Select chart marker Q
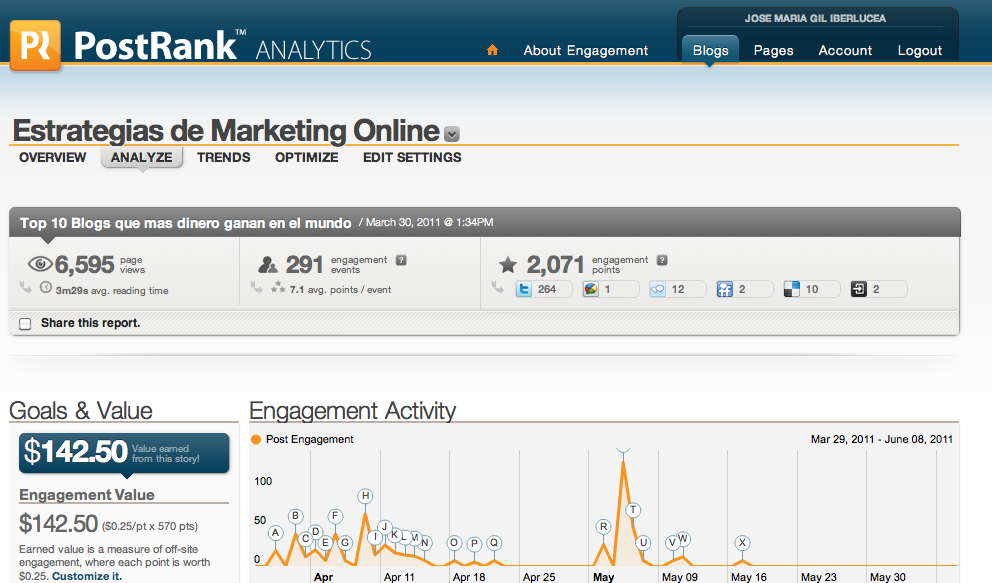992x583 pixels. 494,543
